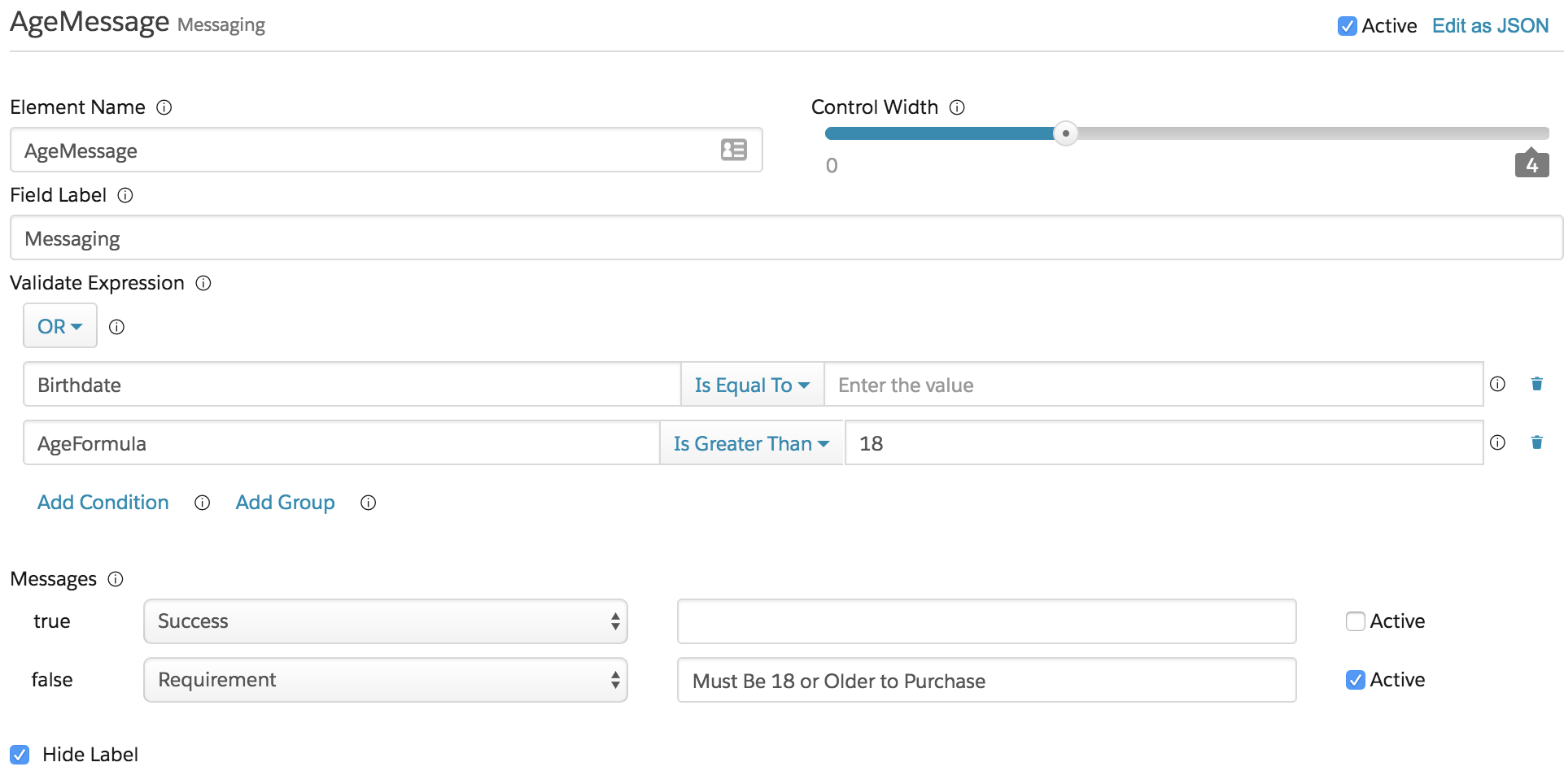Open the Requirement message type select
The image size is (1564, 784).
pyautogui.click(x=386, y=680)
